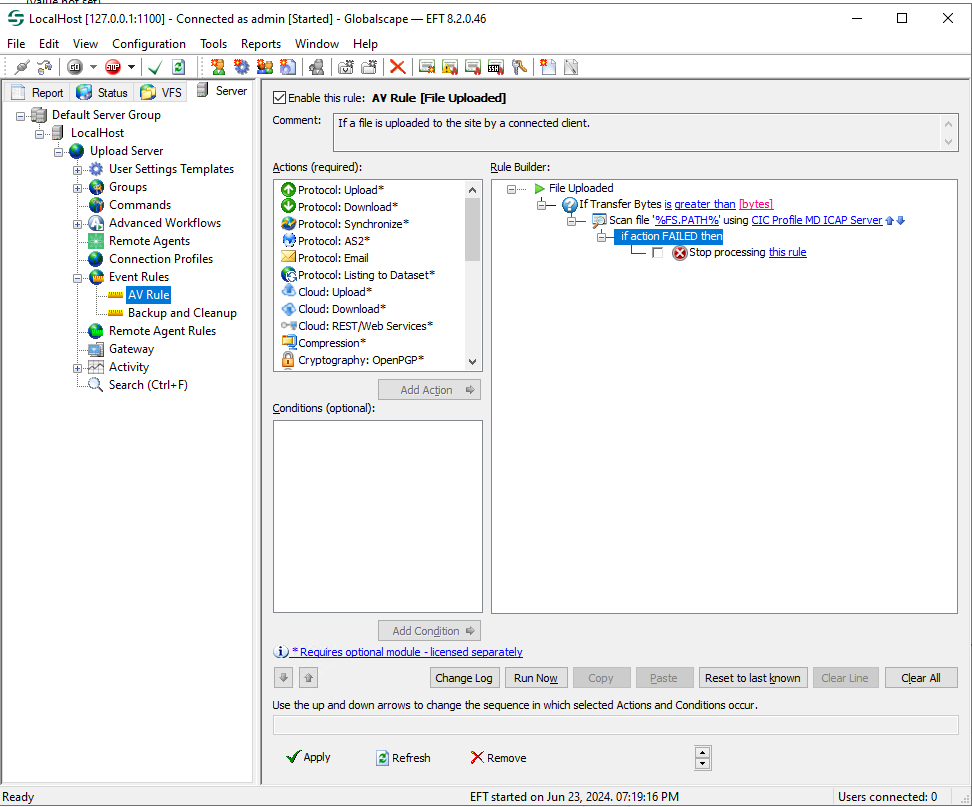Open dropdown arrow next to GO button

coord(93,67)
